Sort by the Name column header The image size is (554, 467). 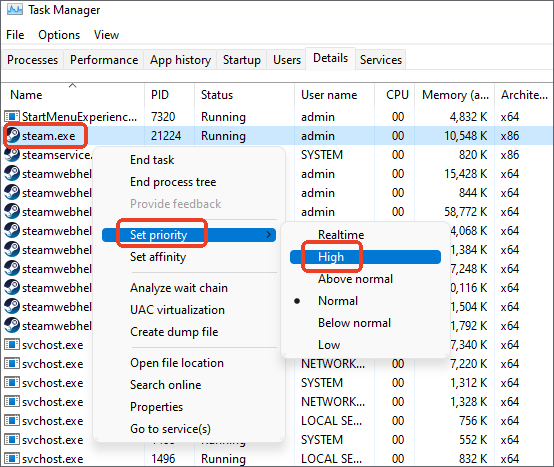73,94
